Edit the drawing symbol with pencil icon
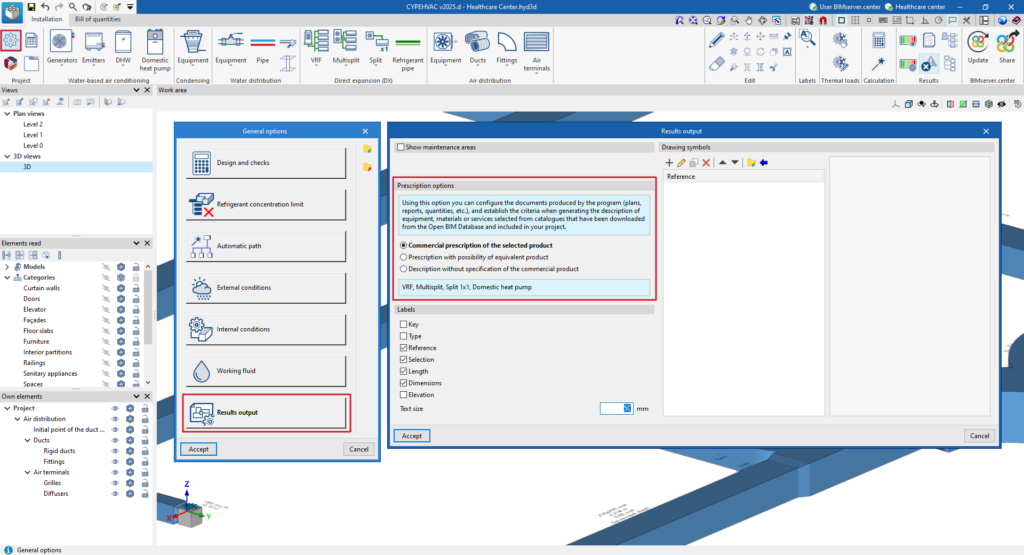The width and height of the screenshot is (1024, 555). click(x=681, y=163)
